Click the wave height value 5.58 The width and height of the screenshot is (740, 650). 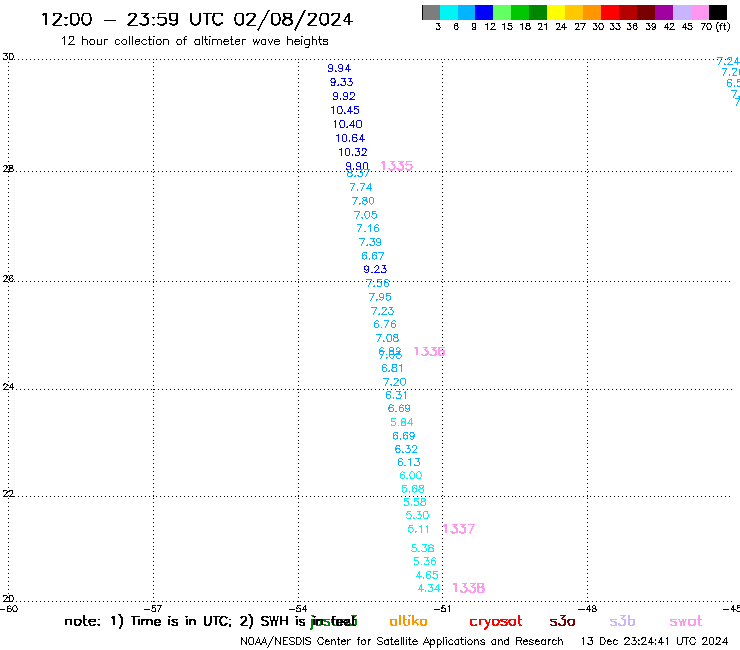click(x=415, y=502)
